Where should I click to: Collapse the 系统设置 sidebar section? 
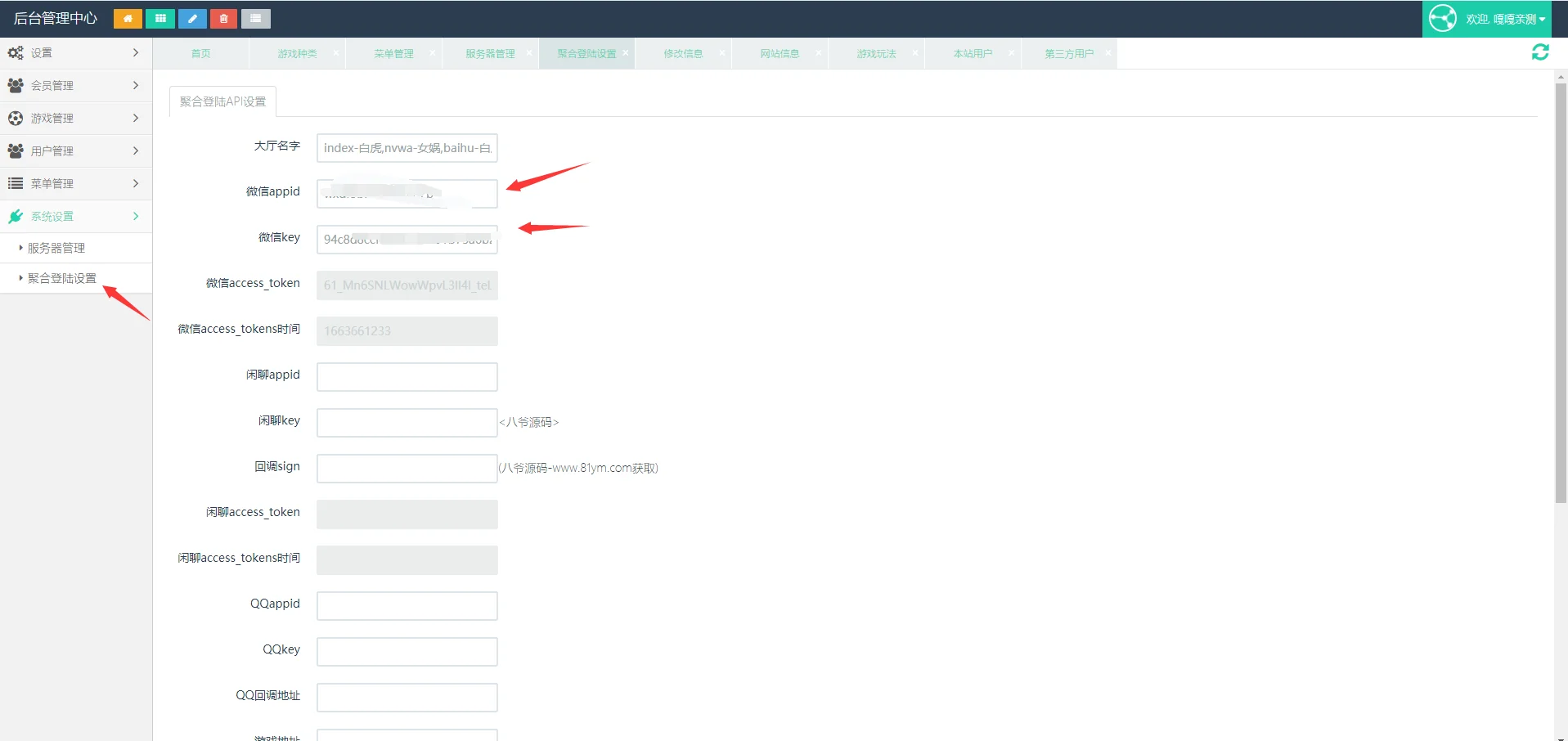click(x=75, y=216)
